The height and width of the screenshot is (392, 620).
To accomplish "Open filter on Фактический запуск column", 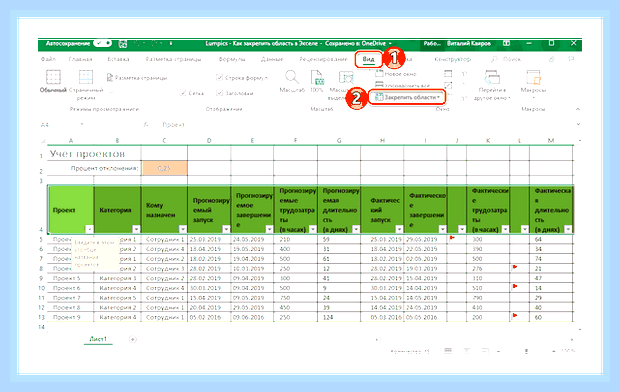I will pos(399,229).
